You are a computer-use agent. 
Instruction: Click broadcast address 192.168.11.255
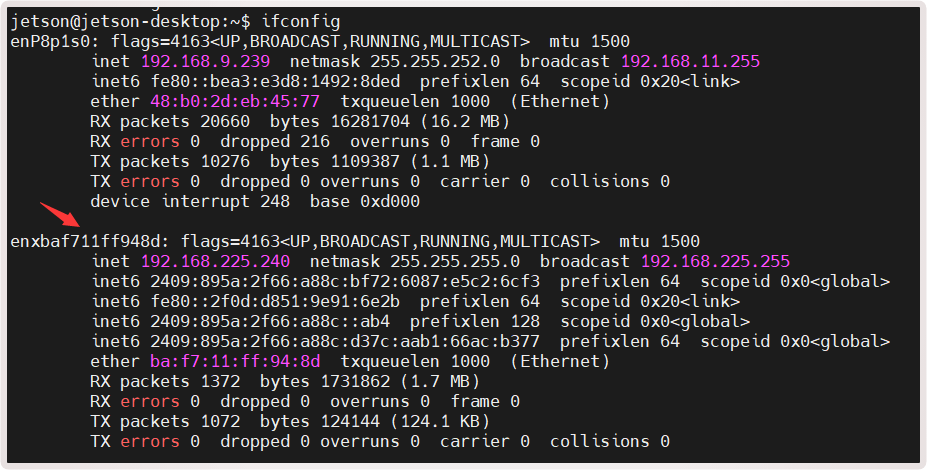[690, 61]
